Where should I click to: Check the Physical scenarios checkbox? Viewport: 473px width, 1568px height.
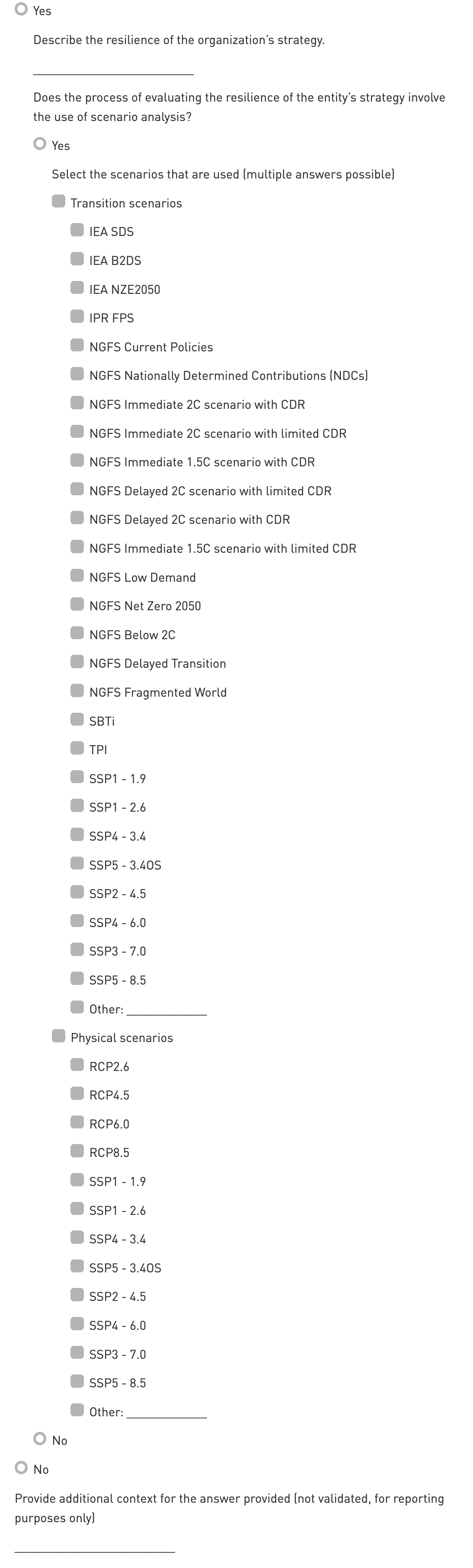[58, 1036]
